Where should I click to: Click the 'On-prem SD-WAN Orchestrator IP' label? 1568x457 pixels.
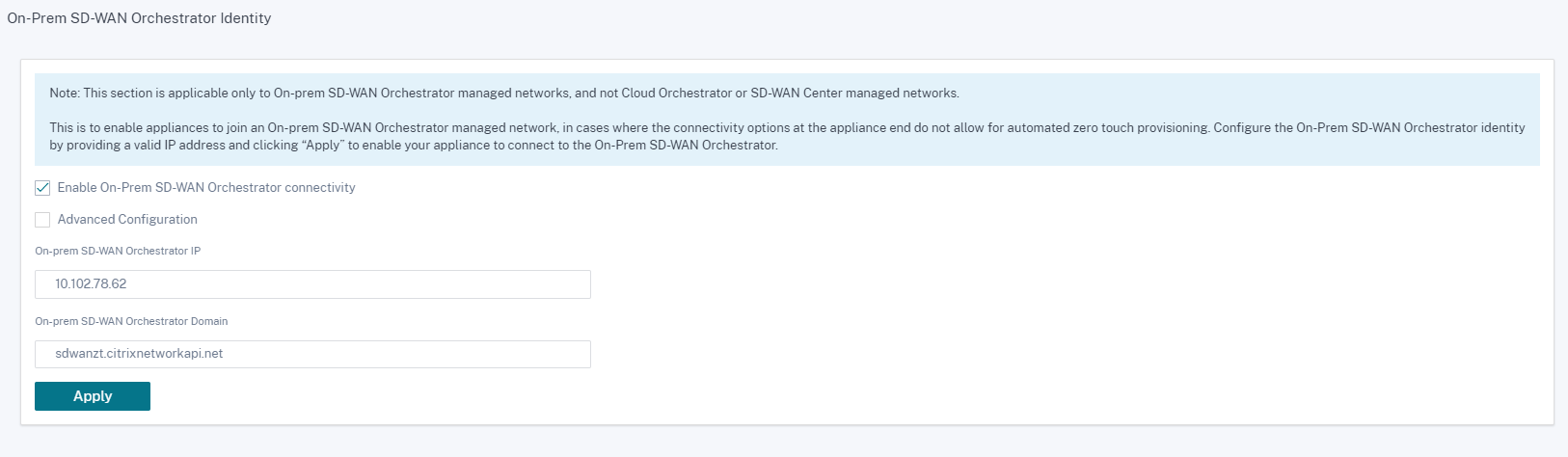tap(118, 251)
